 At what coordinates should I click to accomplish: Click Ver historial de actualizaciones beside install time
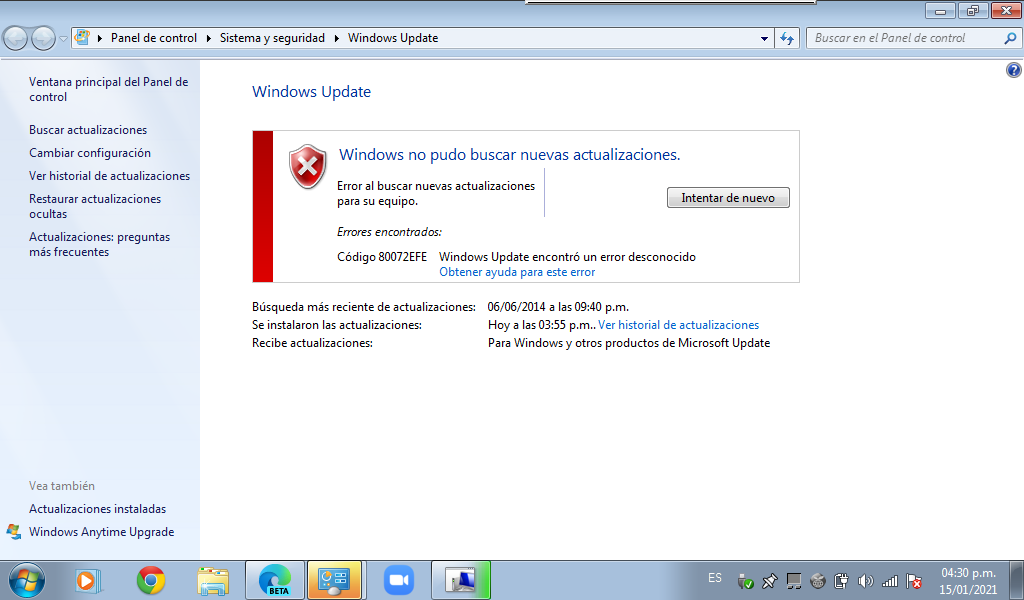pyautogui.click(x=679, y=325)
